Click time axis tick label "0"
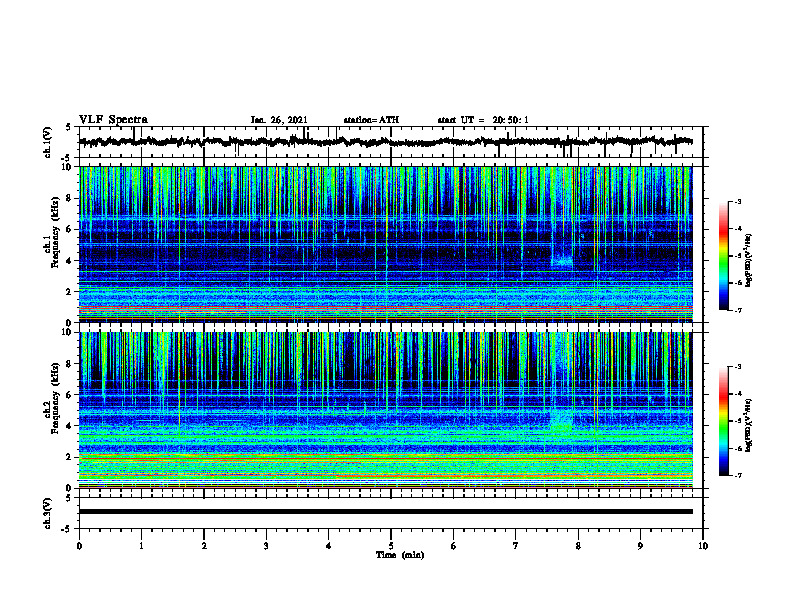 pos(79,546)
